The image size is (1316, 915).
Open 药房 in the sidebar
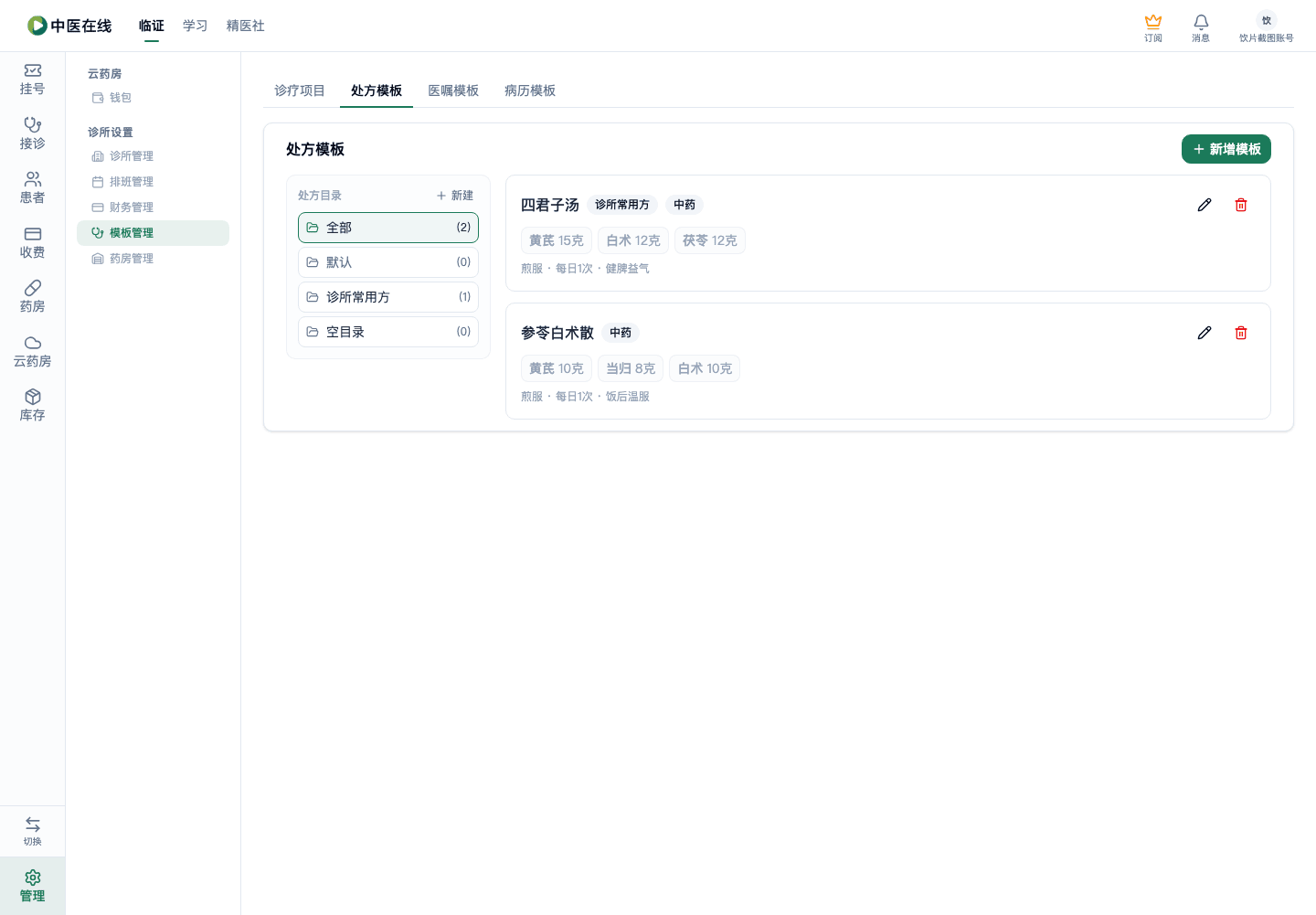(x=33, y=297)
